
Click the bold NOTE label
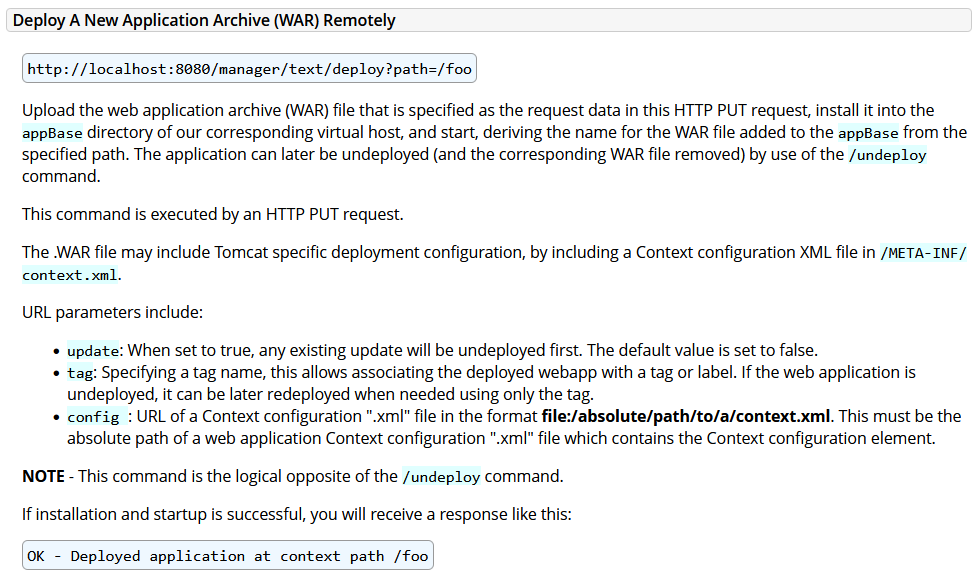tap(43, 477)
